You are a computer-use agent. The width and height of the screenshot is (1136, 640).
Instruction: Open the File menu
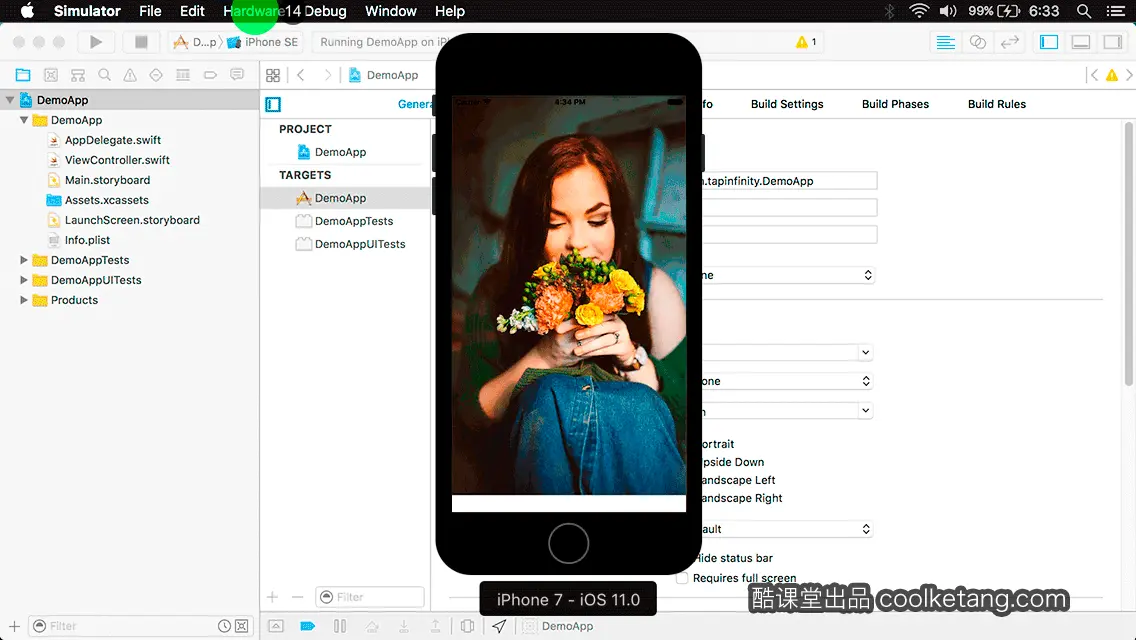(150, 11)
